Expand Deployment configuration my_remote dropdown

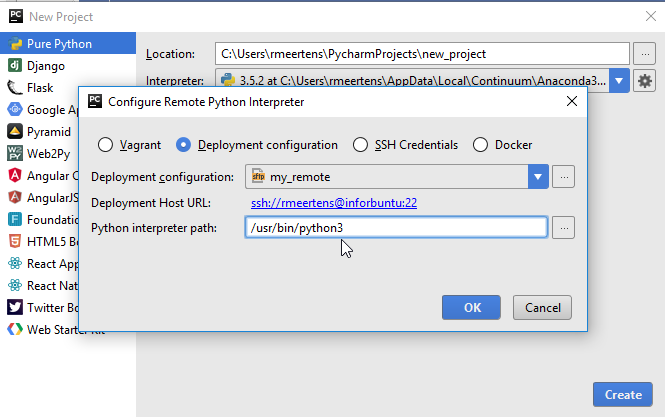pyautogui.click(x=539, y=177)
